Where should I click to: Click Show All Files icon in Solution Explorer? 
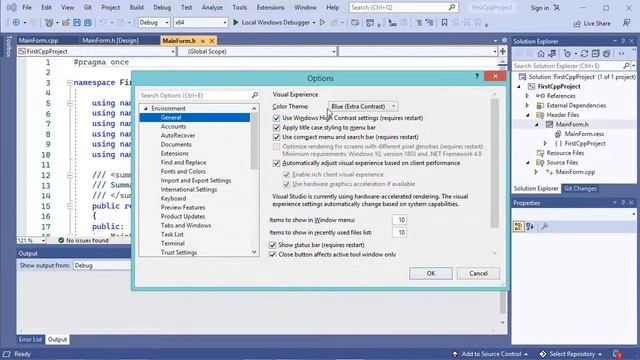coord(607,54)
